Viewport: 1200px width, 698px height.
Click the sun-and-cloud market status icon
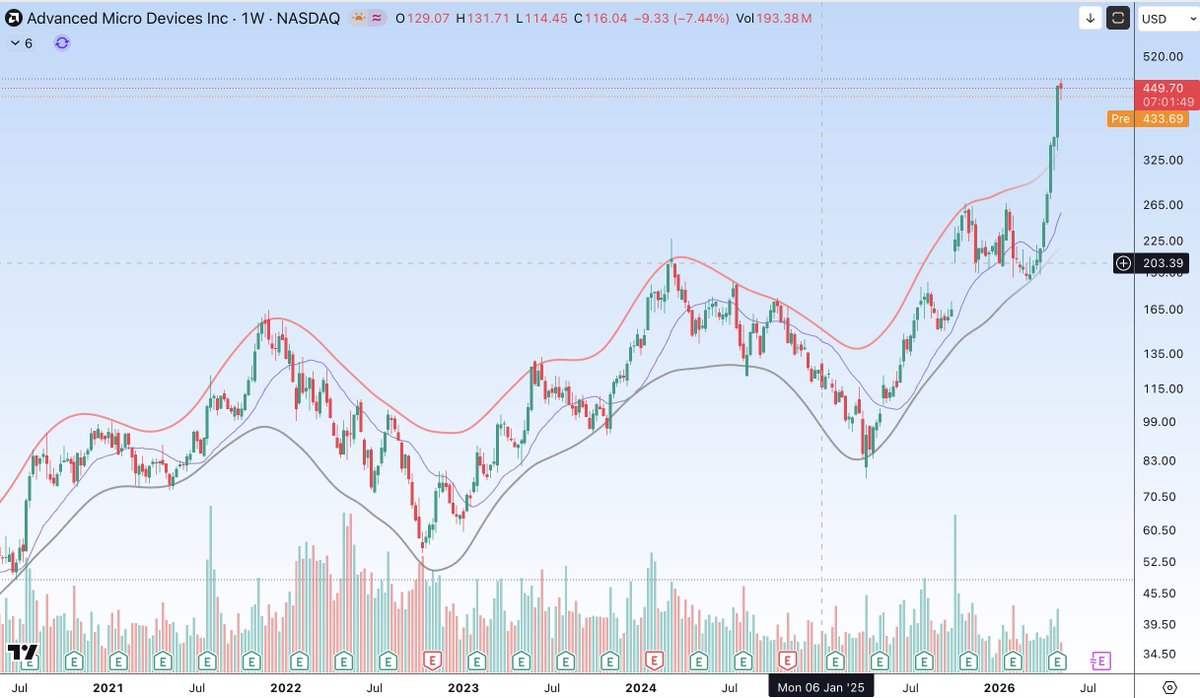358,18
